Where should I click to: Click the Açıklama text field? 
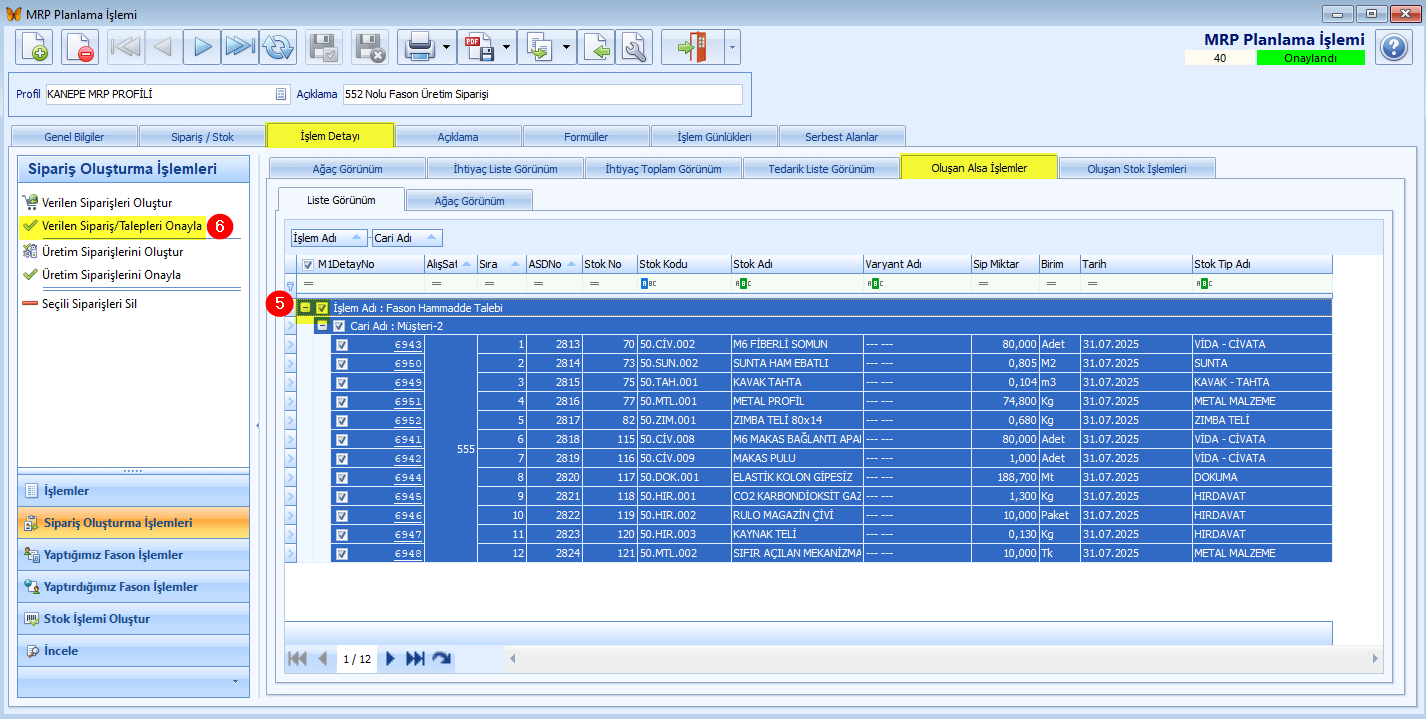click(x=542, y=94)
